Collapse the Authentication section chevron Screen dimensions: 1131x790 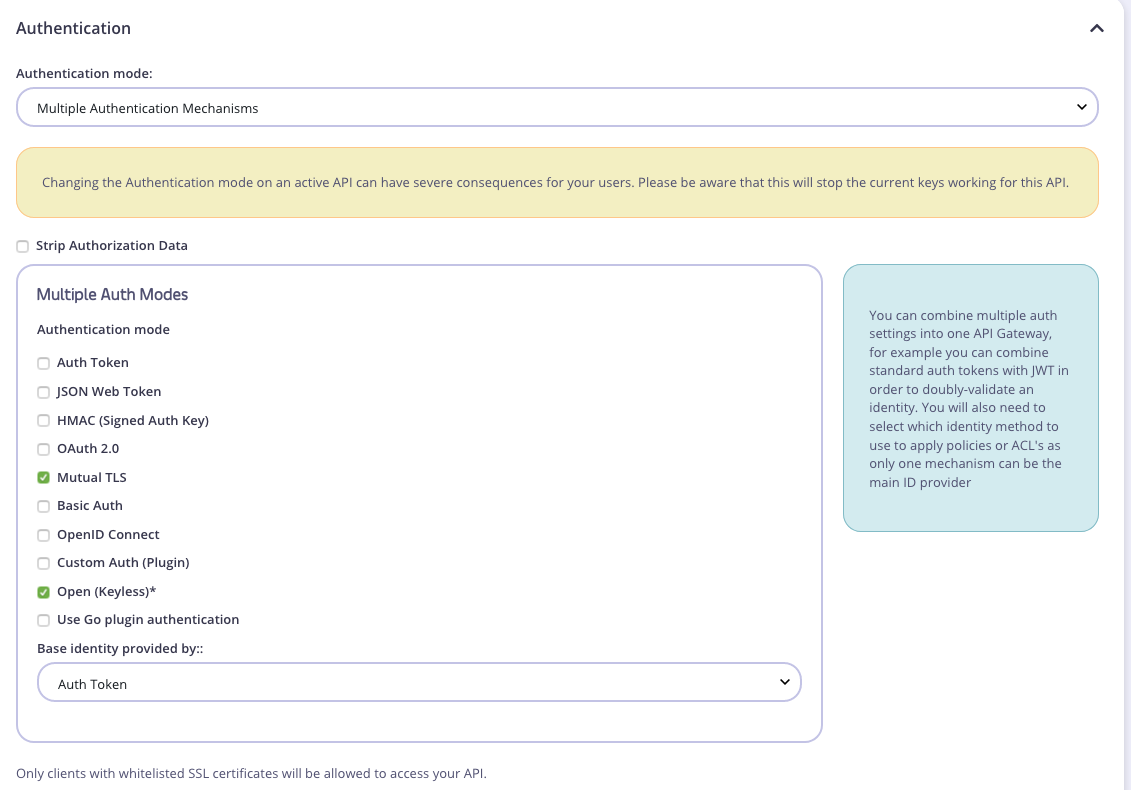point(1097,29)
